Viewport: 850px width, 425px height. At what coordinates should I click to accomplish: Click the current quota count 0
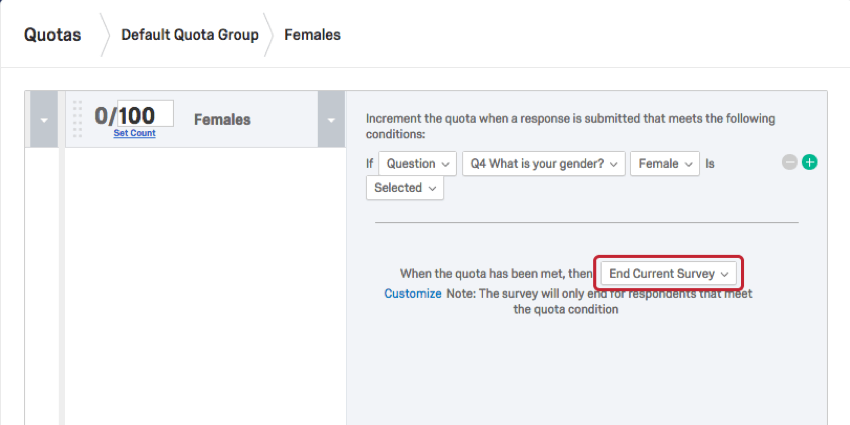pyautogui.click(x=101, y=116)
